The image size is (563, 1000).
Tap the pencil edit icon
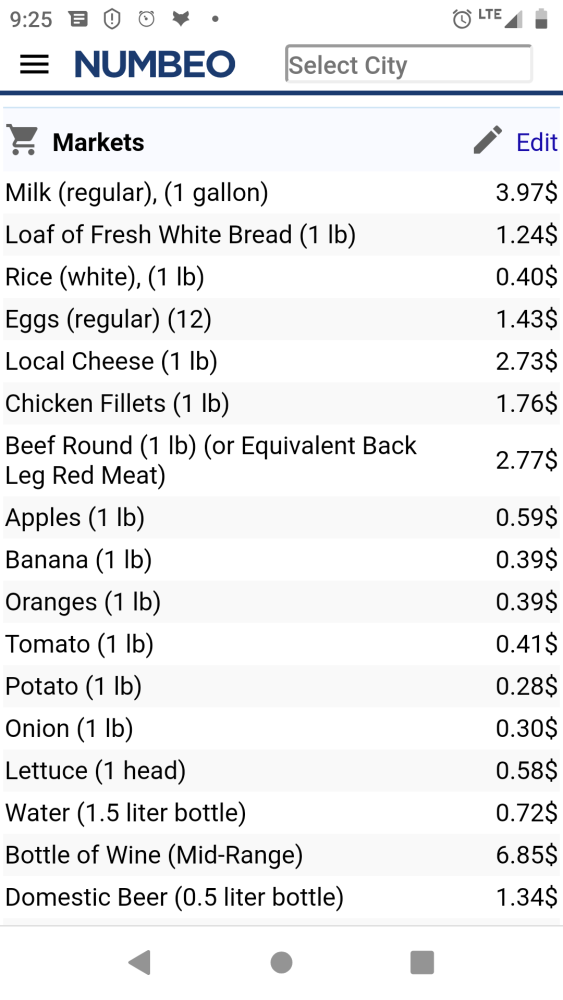(488, 140)
